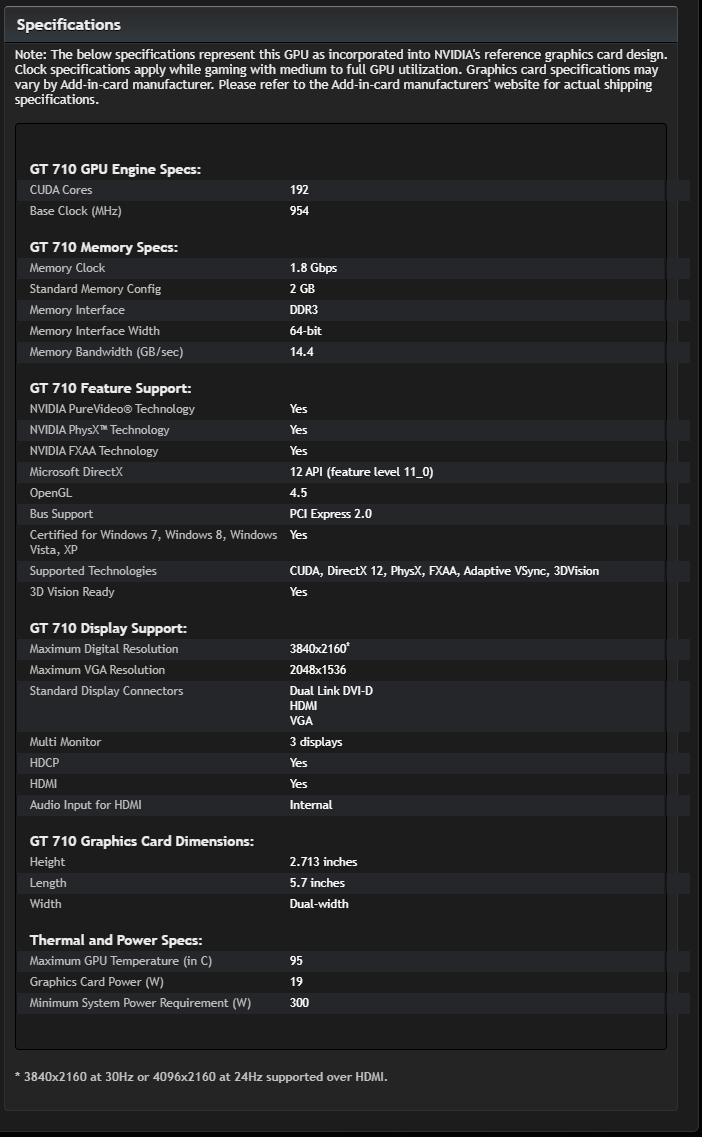Click the GT 710 Display Support heading
This screenshot has height=1137, width=702.
pyautogui.click(x=108, y=628)
